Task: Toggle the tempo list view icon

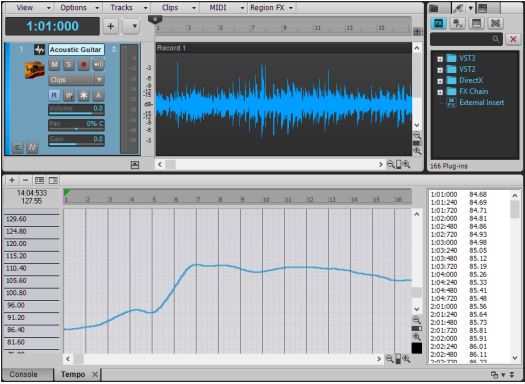Action: coord(40,180)
